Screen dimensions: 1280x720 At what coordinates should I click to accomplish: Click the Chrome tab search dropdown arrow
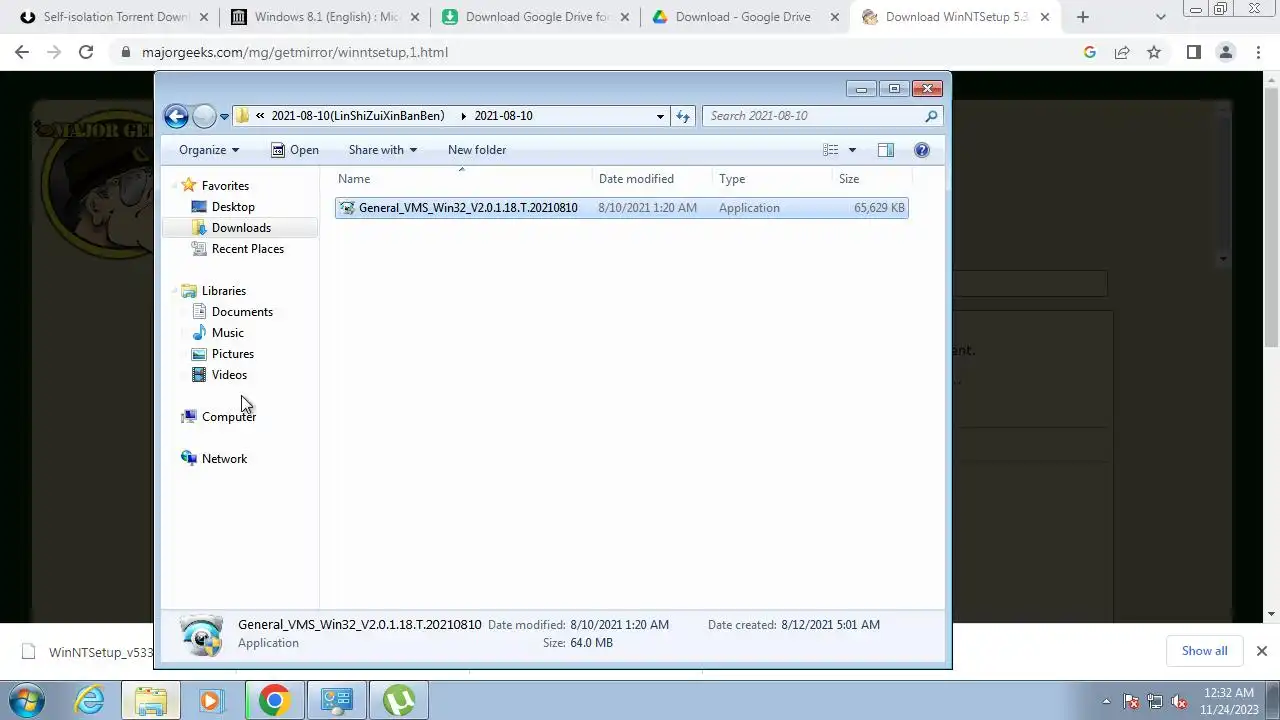click(1160, 17)
